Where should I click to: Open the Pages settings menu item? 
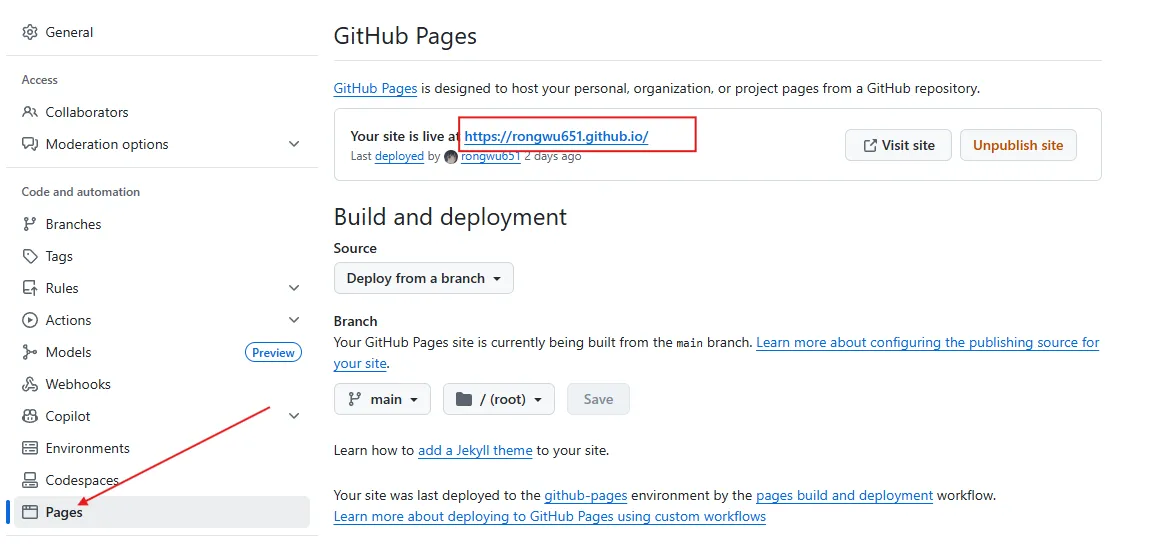point(64,512)
